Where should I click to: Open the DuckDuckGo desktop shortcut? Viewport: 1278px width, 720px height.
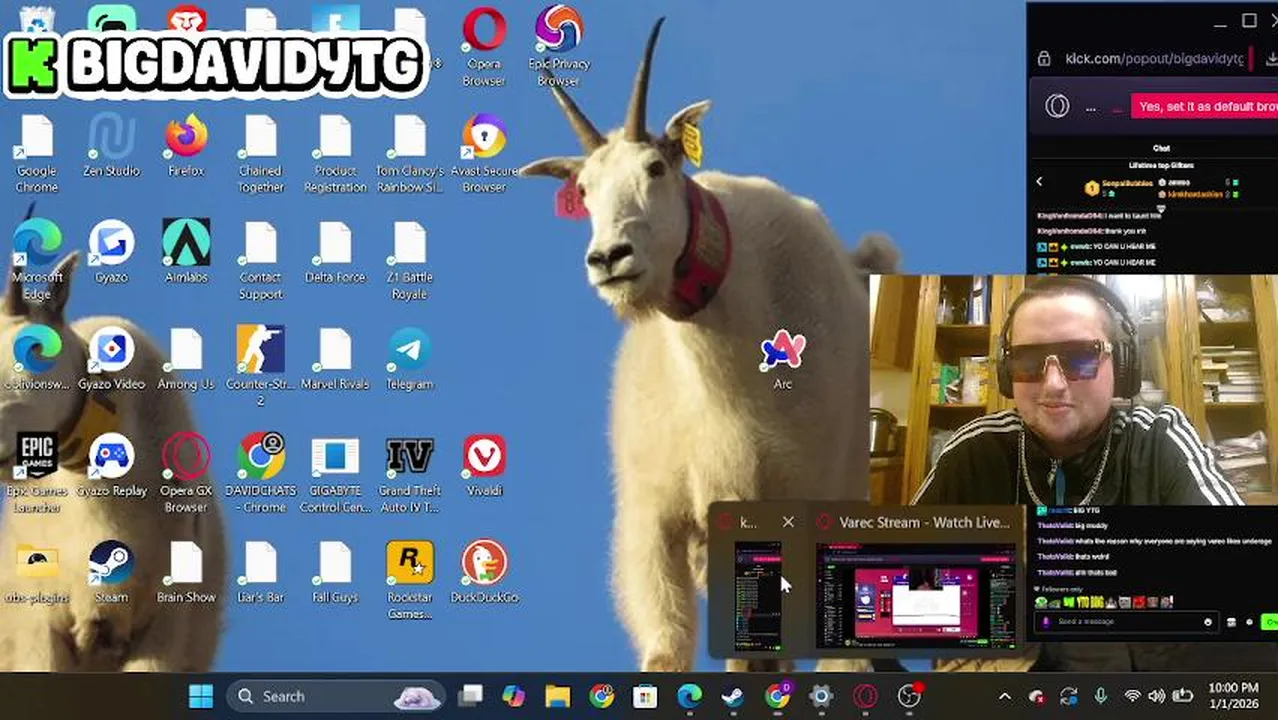484,573
